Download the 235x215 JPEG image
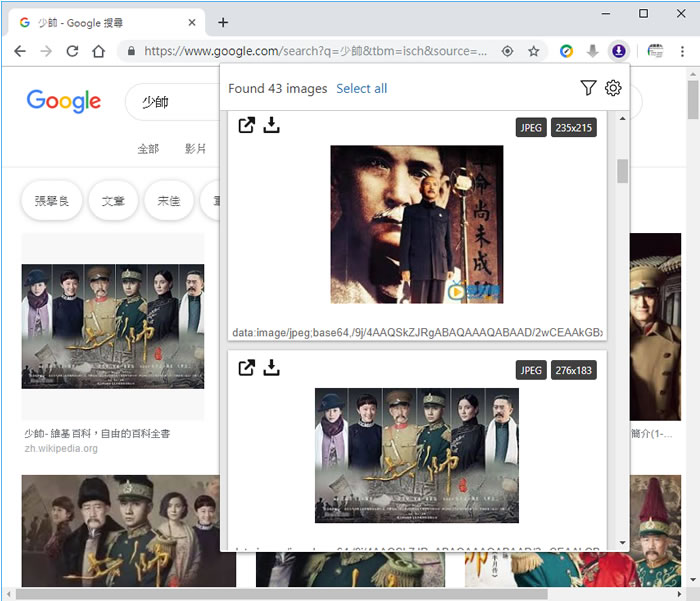Viewport: 700px width, 601px height. 271,125
